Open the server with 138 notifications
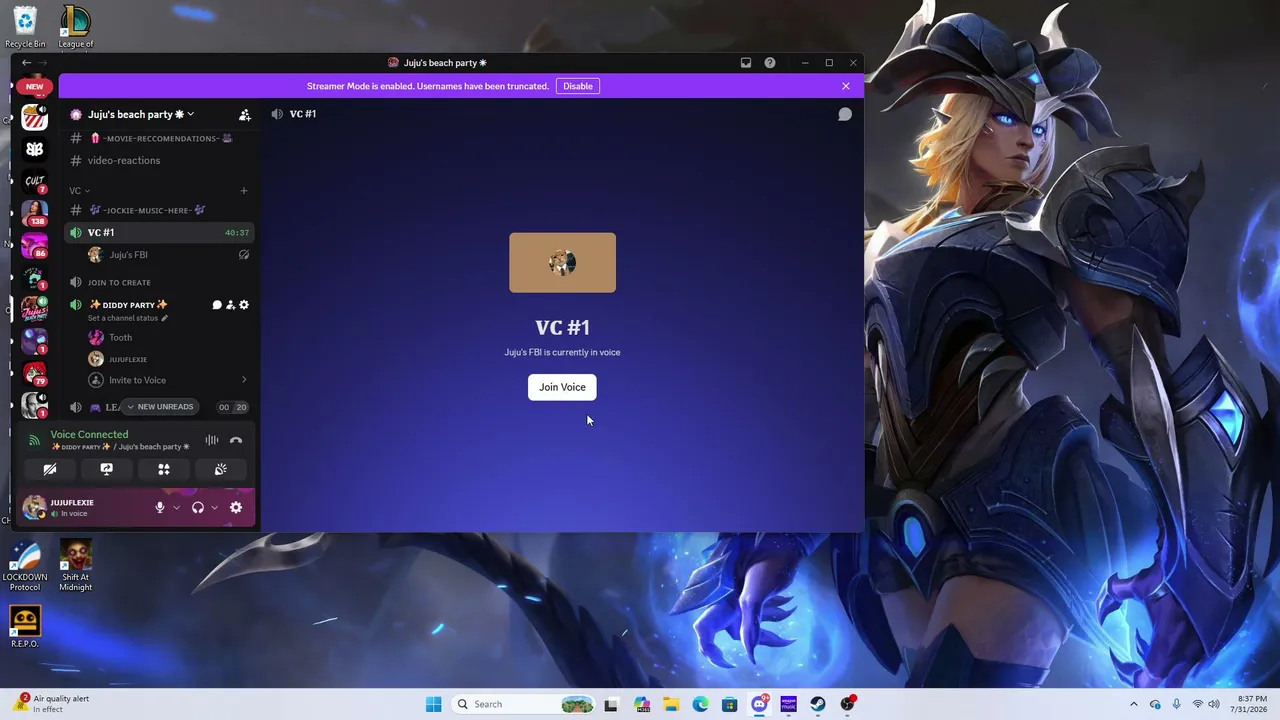 click(35, 214)
